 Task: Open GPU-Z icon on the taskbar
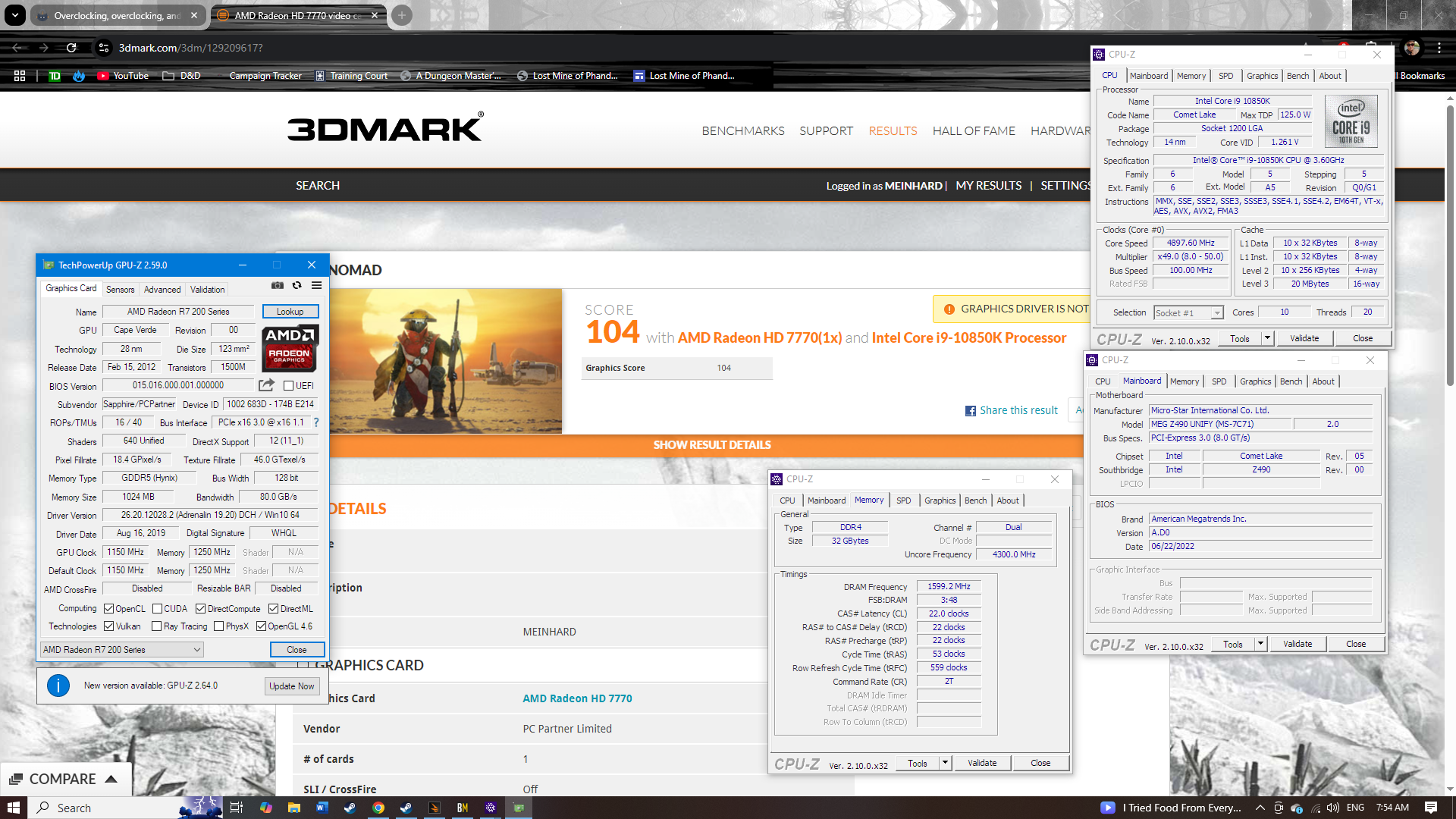coord(519,808)
